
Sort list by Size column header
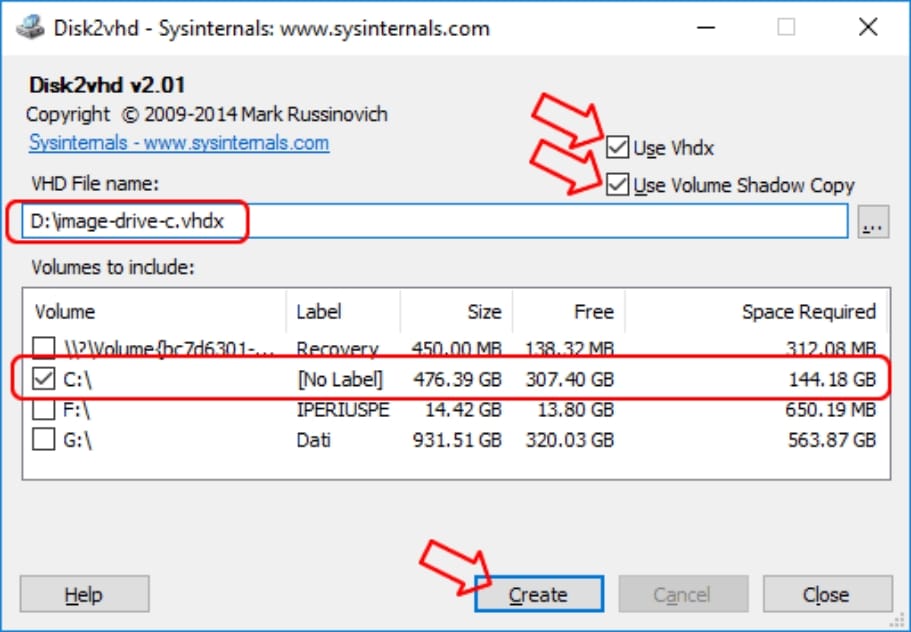point(456,312)
